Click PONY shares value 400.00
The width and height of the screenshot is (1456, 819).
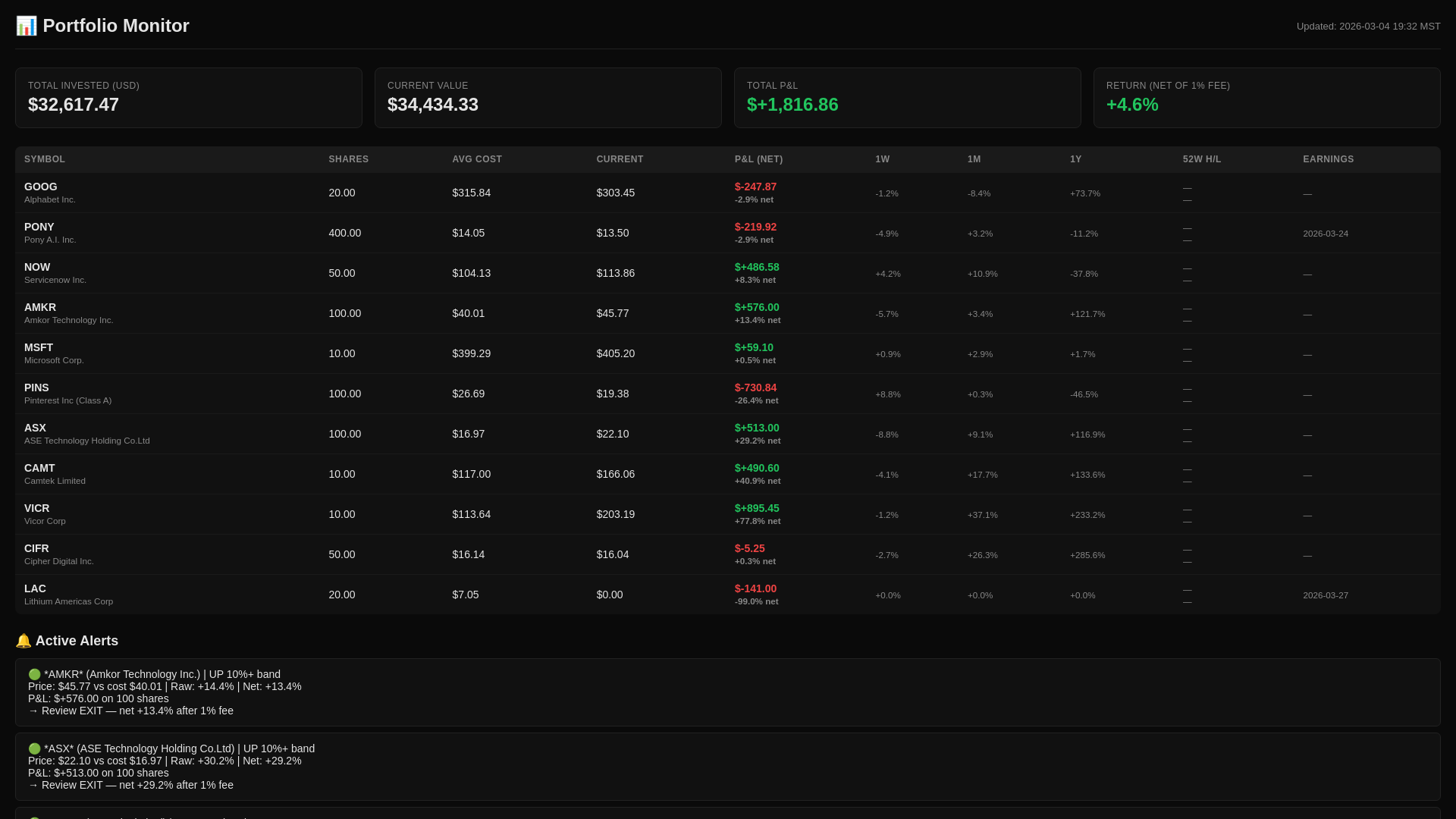[345, 233]
